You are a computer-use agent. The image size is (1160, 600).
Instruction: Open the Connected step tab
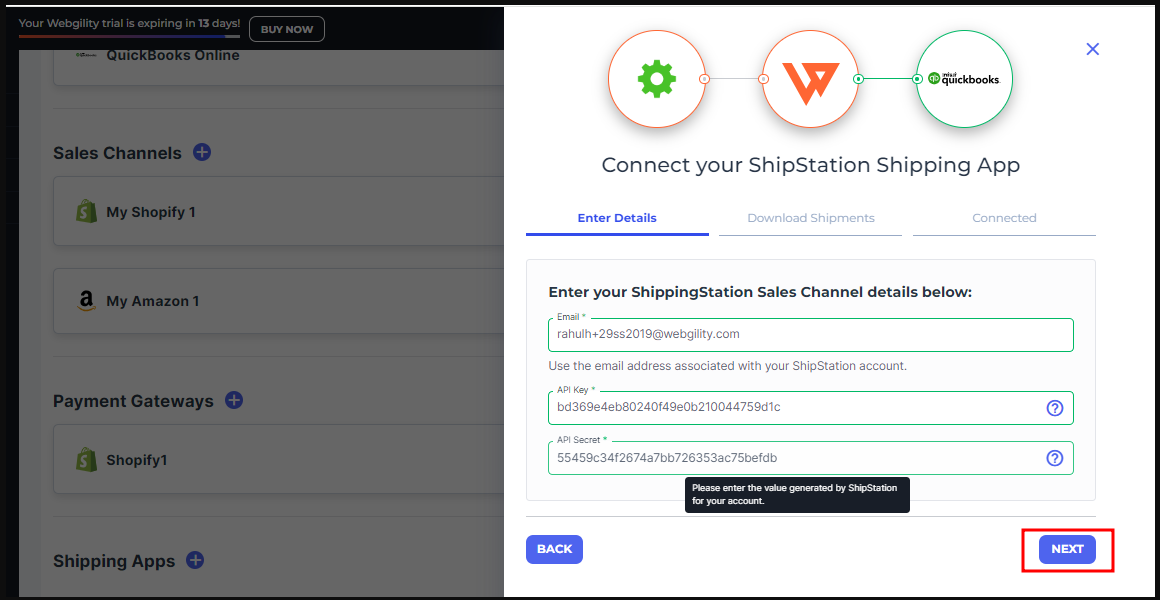pos(1004,218)
